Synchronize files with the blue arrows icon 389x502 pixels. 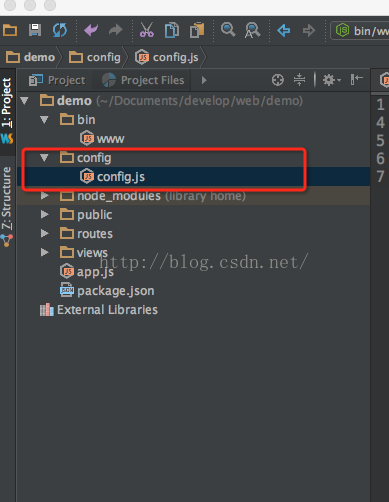click(60, 30)
